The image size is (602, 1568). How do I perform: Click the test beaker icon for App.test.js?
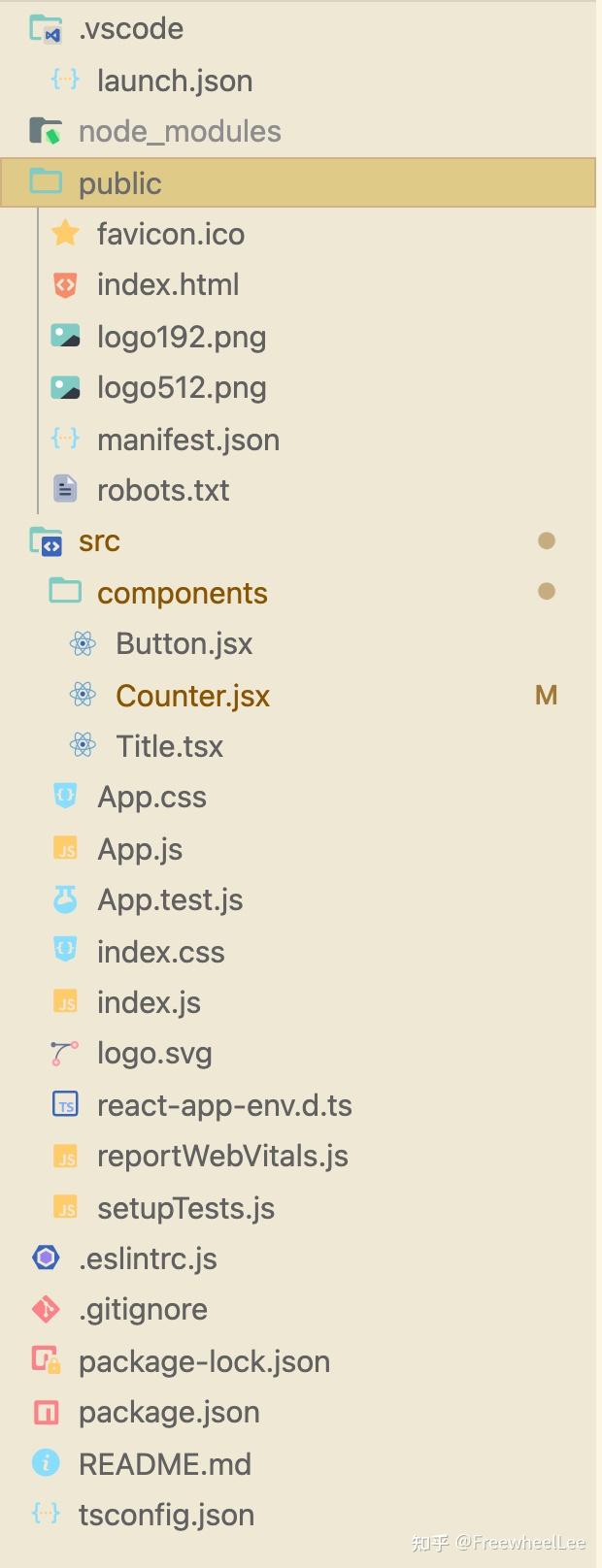64,899
